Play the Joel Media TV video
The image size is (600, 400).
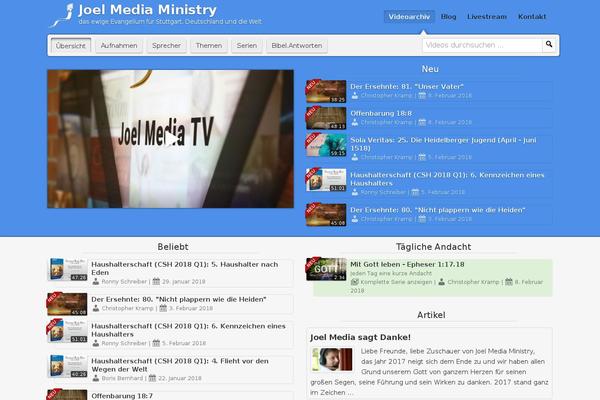pos(171,139)
